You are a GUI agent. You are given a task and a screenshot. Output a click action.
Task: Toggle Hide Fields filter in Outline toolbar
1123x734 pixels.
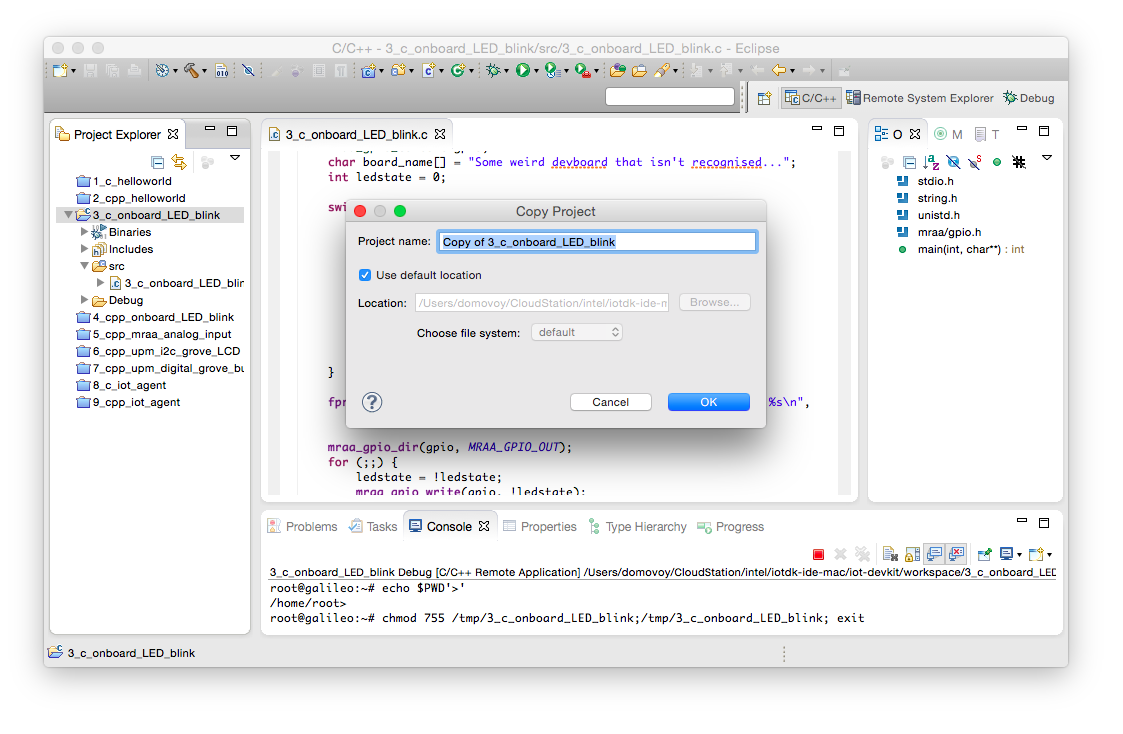coord(953,163)
